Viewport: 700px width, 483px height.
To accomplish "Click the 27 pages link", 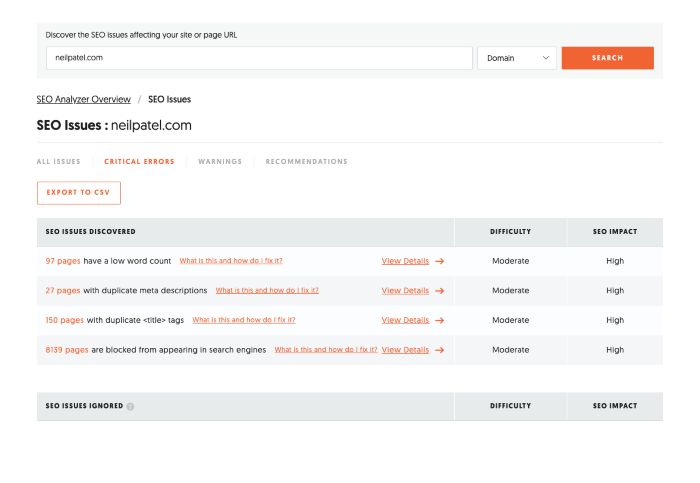I will pos(63,291).
